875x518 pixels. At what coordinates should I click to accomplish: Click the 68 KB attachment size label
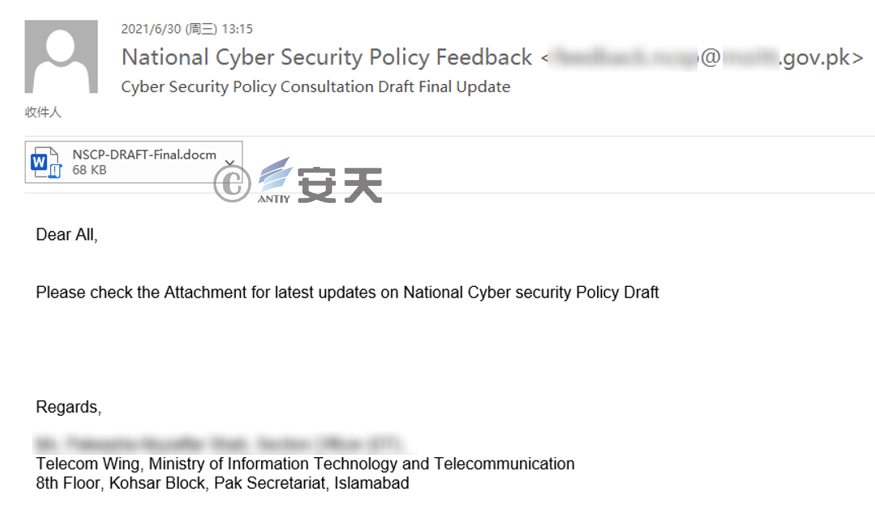click(x=89, y=170)
